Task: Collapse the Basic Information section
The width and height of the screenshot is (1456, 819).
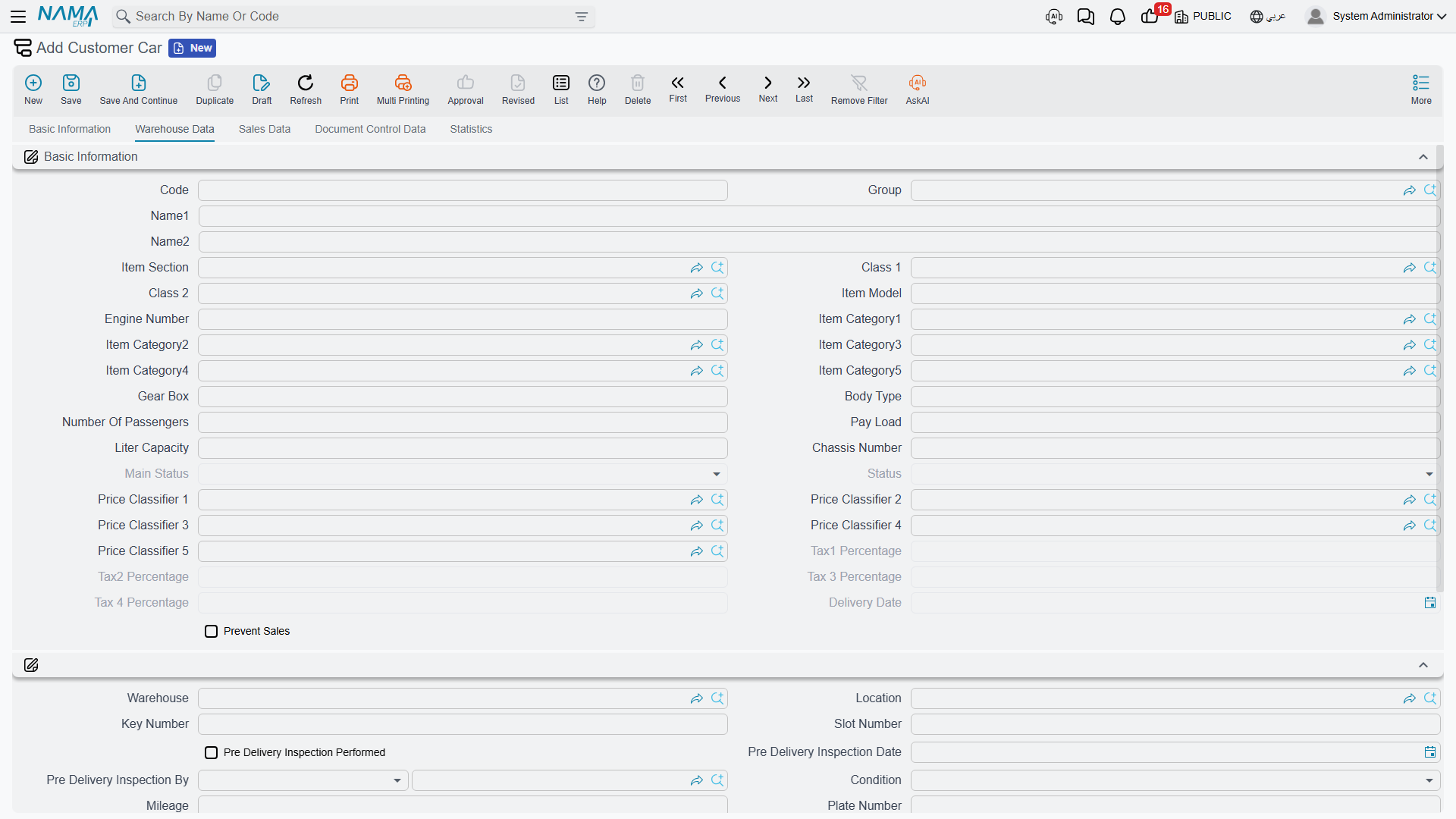Action: pyautogui.click(x=1423, y=157)
